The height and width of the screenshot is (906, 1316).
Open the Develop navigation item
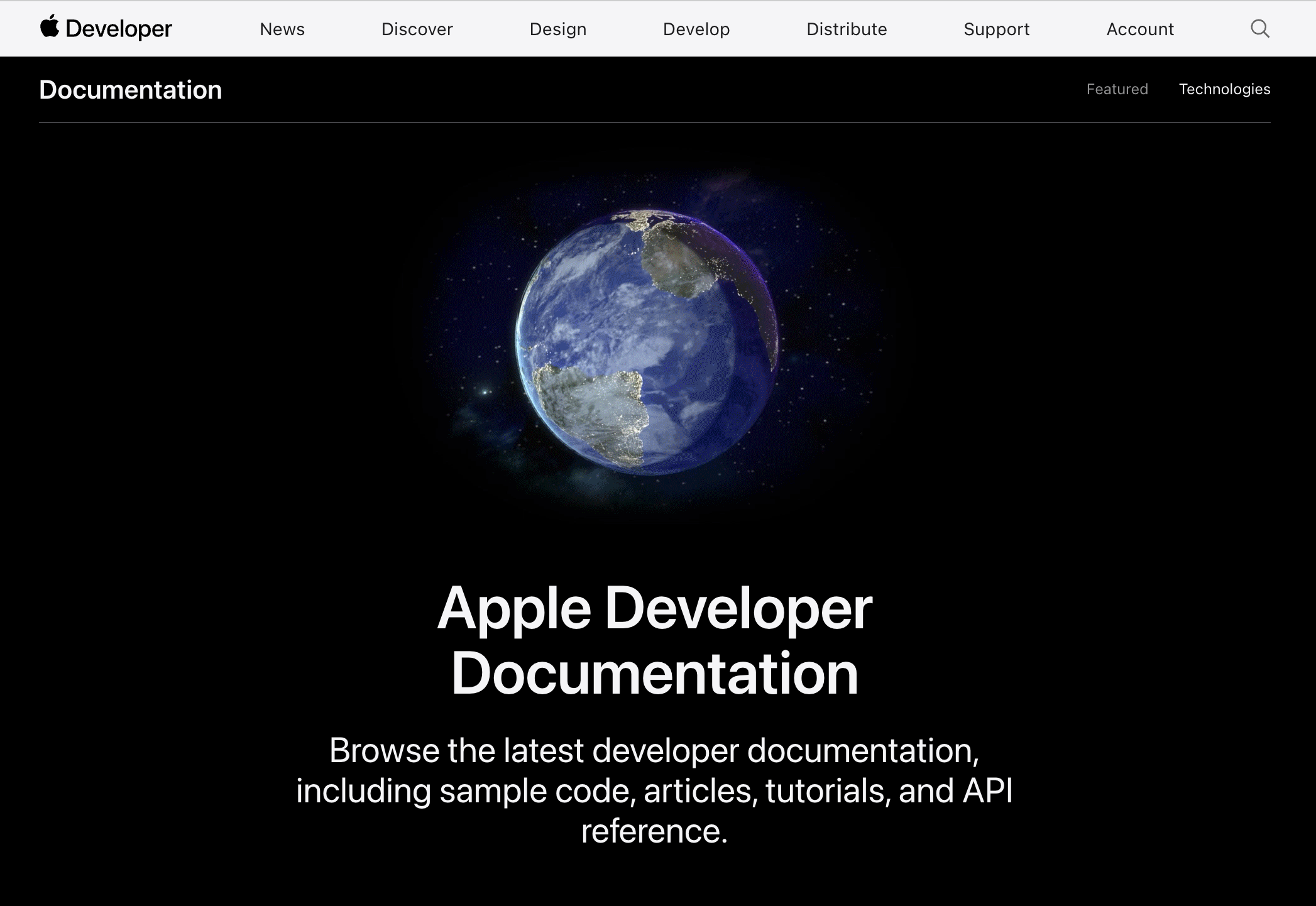[696, 29]
